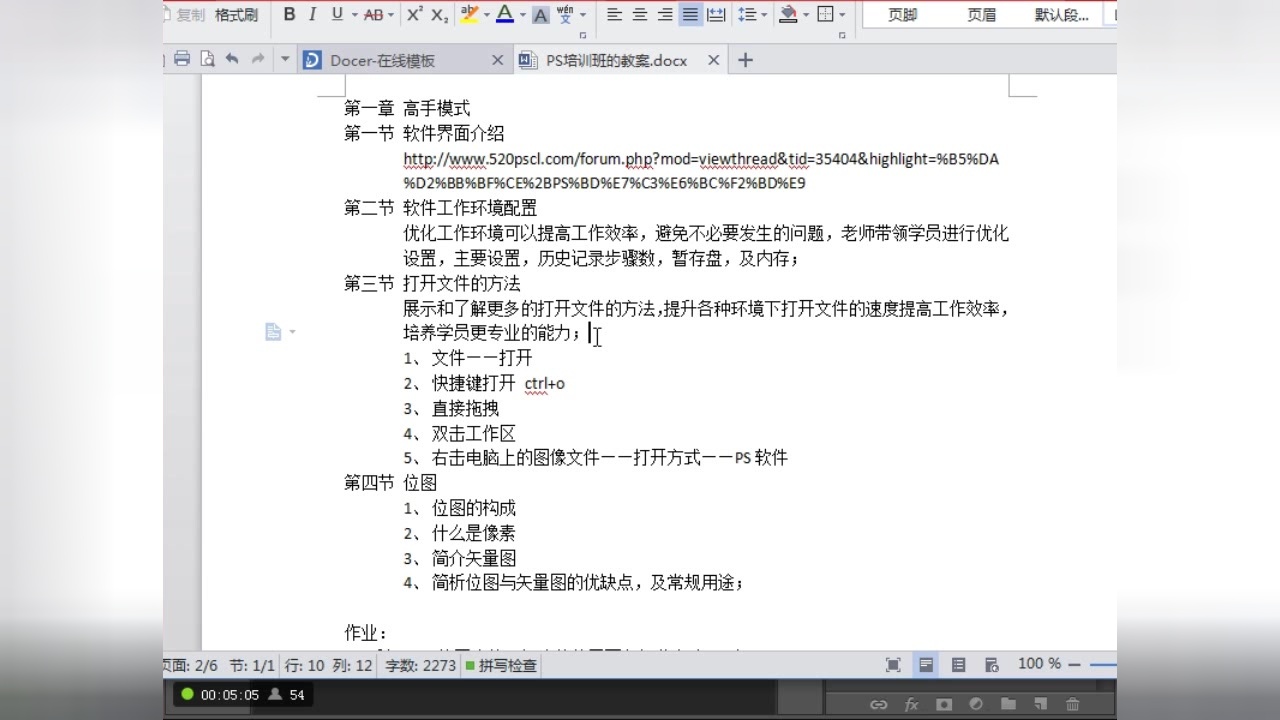Create new group folder in Photoshop panel
Viewport: 1280px width, 720px height.
click(x=1008, y=704)
